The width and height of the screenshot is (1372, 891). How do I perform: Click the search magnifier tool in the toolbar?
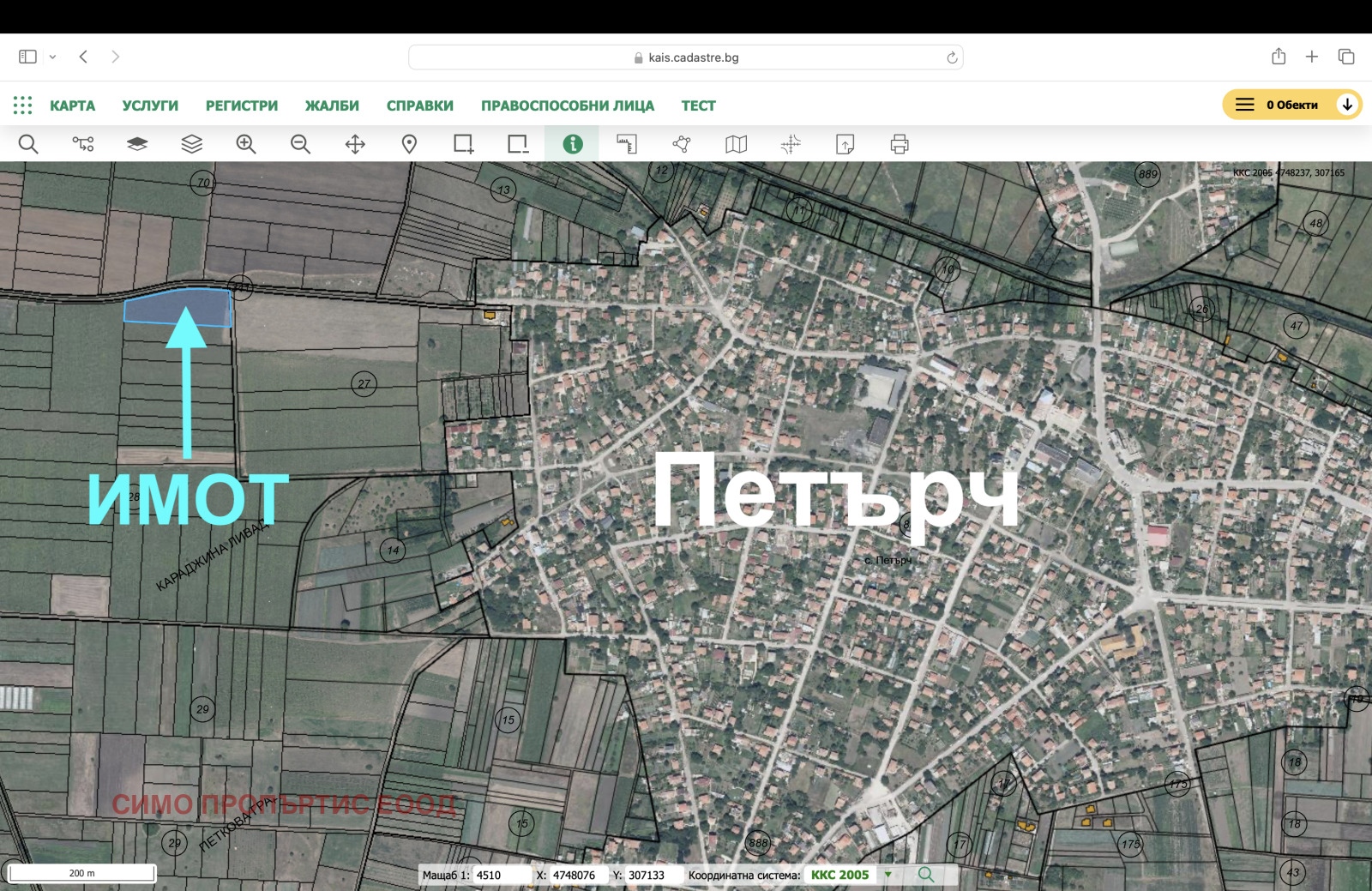point(28,144)
